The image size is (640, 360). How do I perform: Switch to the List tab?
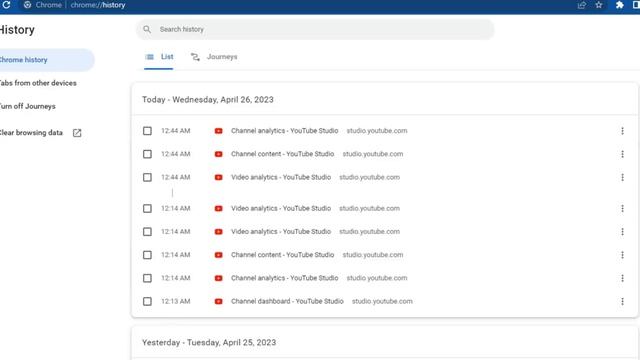click(159, 57)
